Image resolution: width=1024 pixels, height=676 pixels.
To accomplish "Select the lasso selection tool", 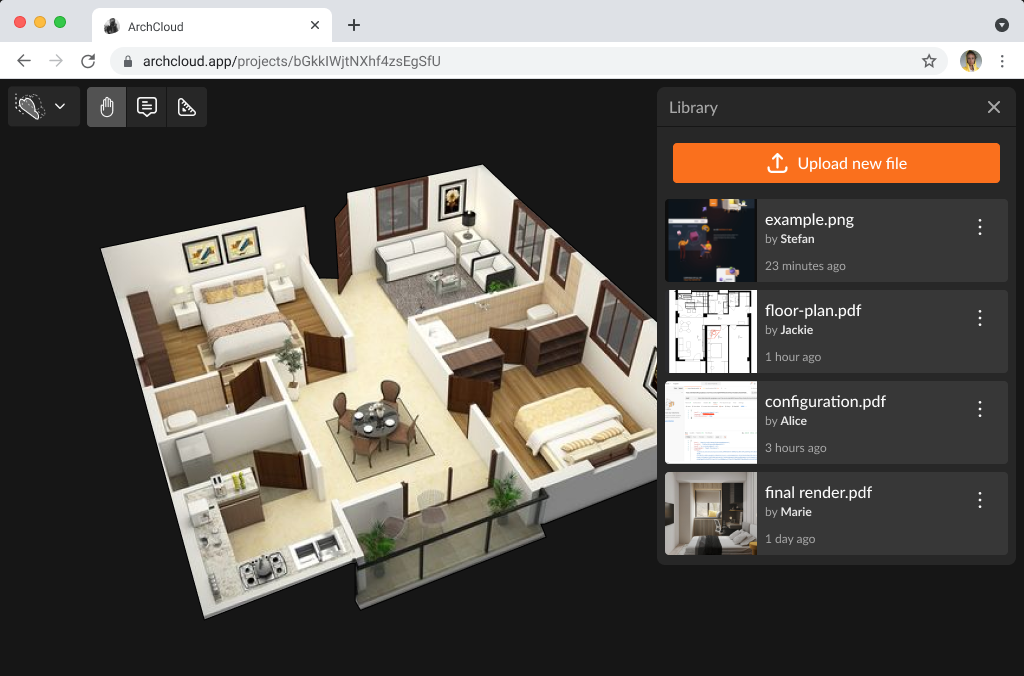I will (30, 106).
